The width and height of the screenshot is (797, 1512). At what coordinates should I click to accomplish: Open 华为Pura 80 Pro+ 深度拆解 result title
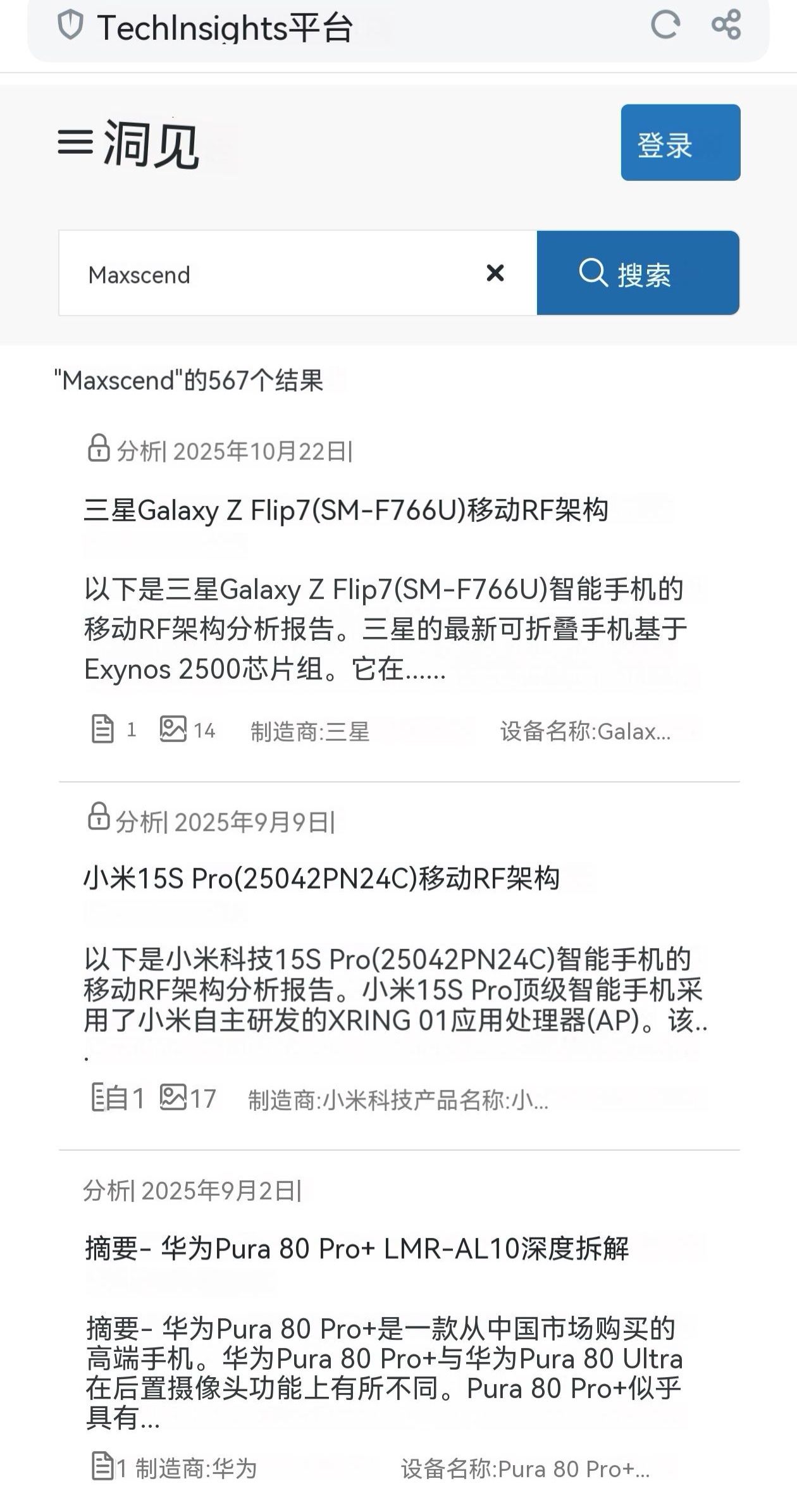tap(357, 1248)
